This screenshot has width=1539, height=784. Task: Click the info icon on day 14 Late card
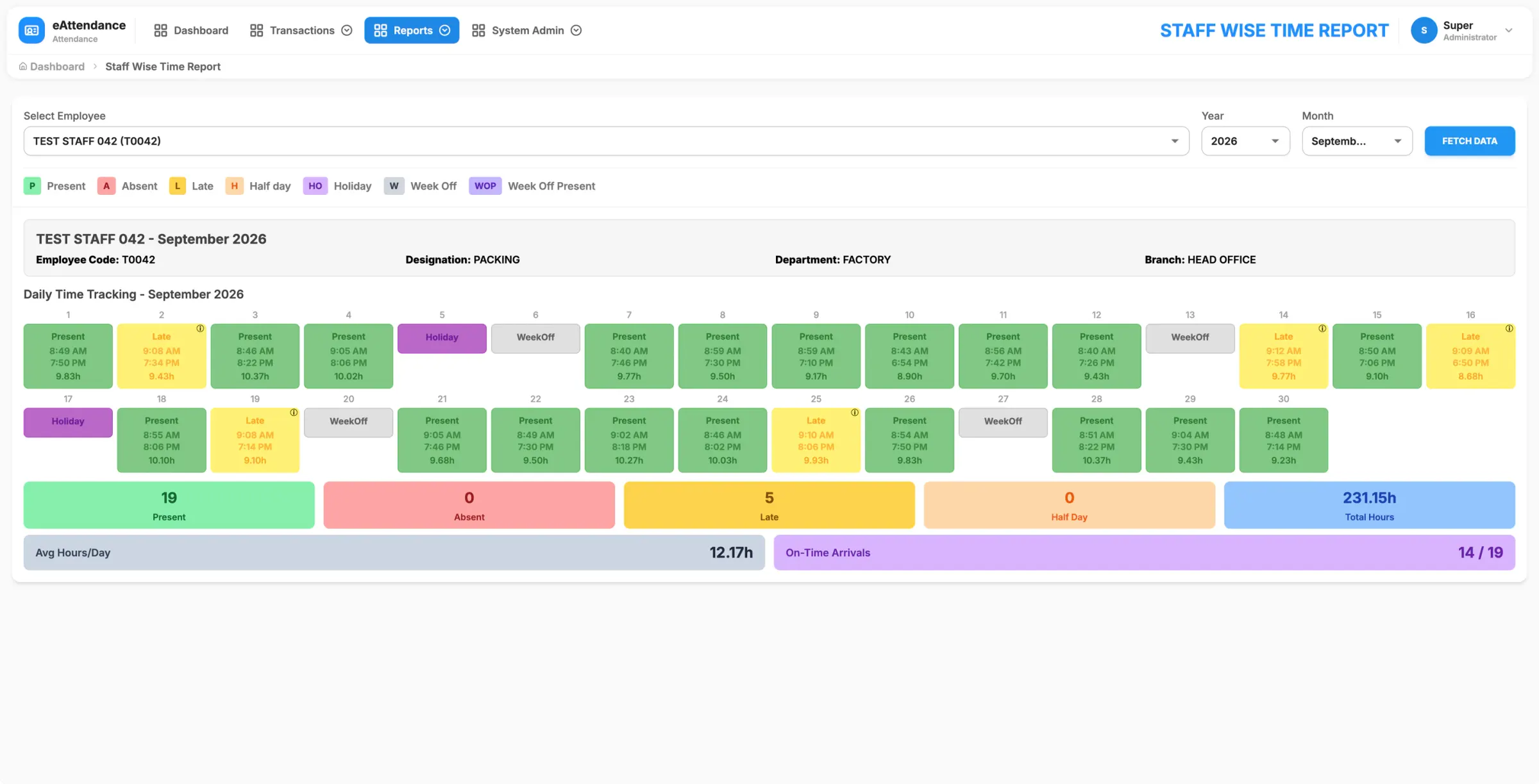tap(1322, 328)
